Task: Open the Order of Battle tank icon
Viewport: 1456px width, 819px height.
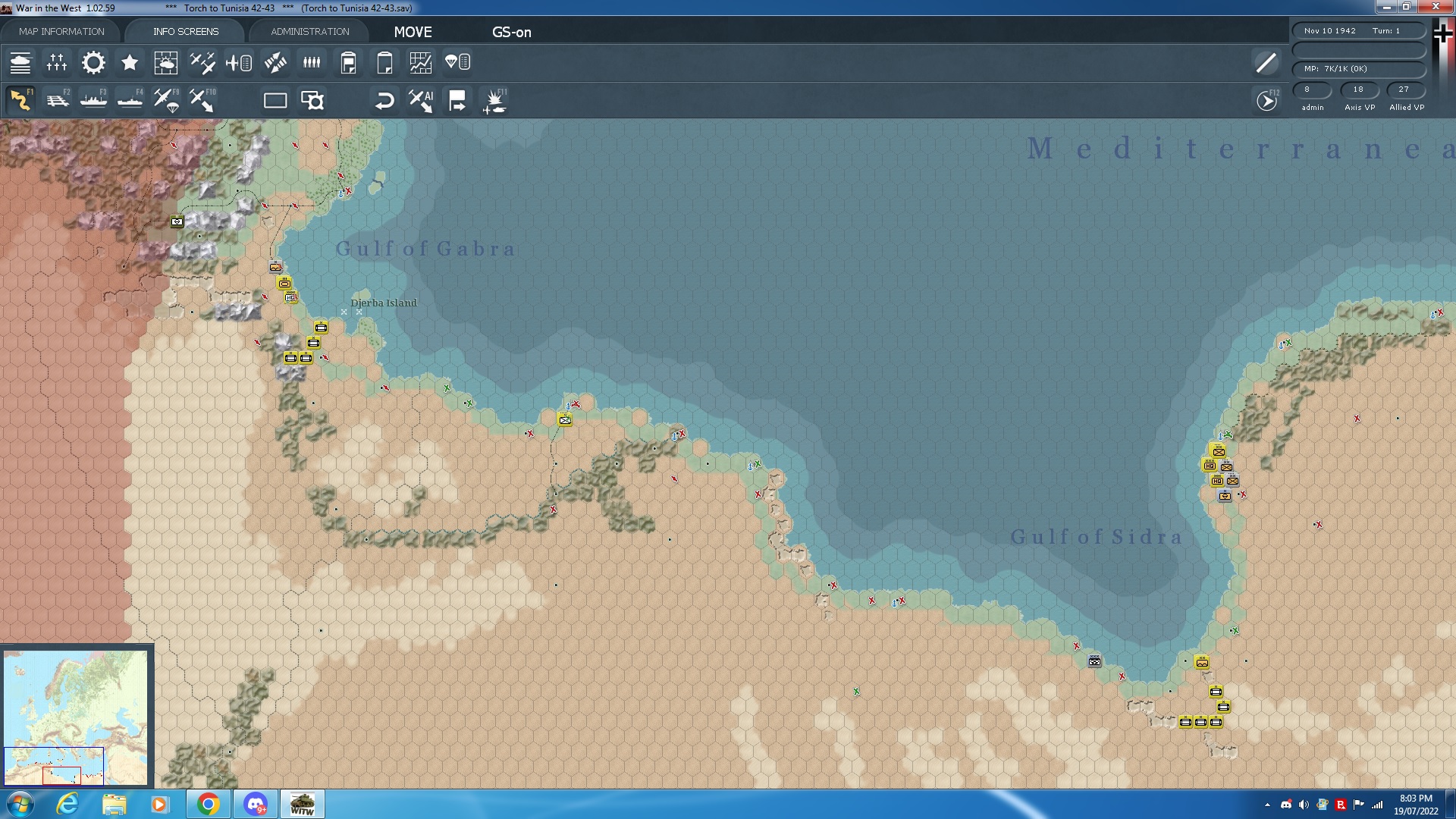Action: 20,63
